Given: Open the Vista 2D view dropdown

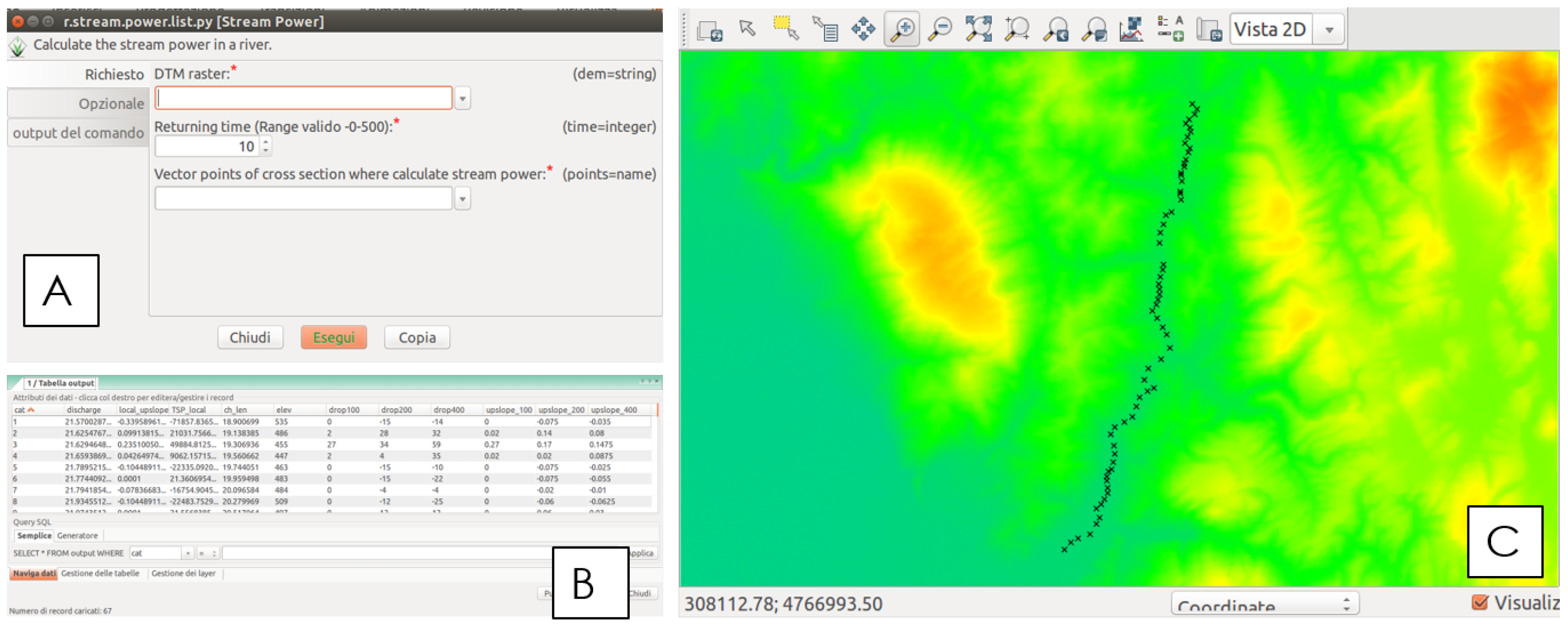Looking at the screenshot, I should coord(1329,29).
